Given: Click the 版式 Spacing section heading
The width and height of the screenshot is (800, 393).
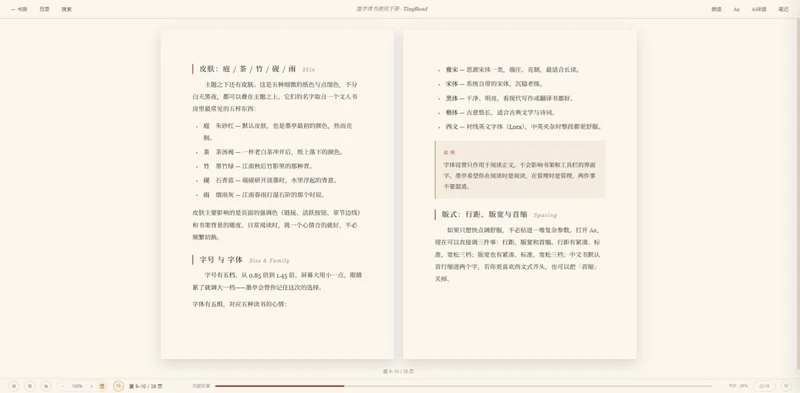Looking at the screenshot, I should tap(496, 215).
